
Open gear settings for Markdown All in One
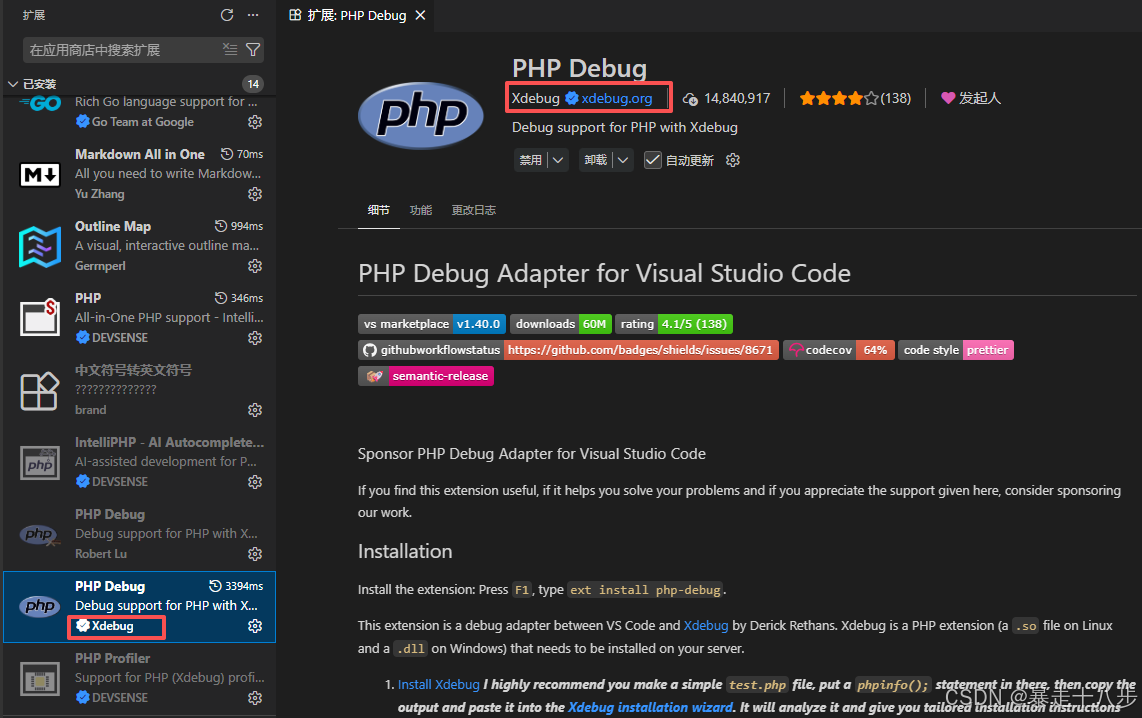click(255, 194)
